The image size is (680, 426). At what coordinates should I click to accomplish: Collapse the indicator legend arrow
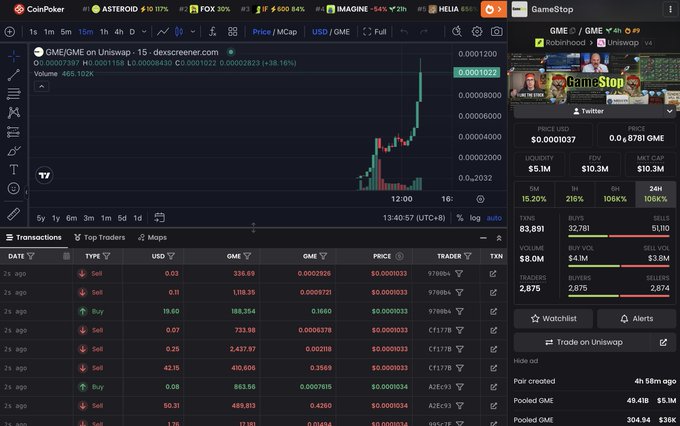click(42, 87)
